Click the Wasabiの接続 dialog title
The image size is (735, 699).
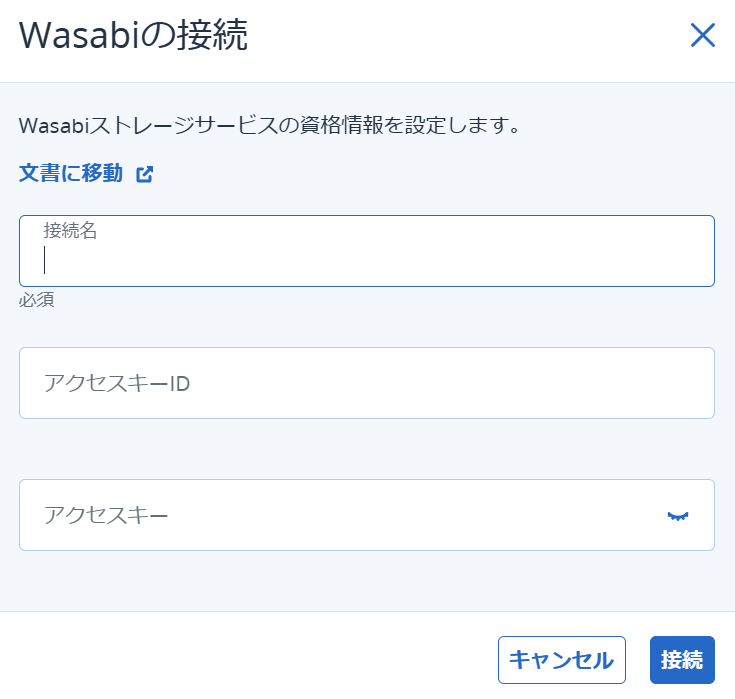click(133, 35)
